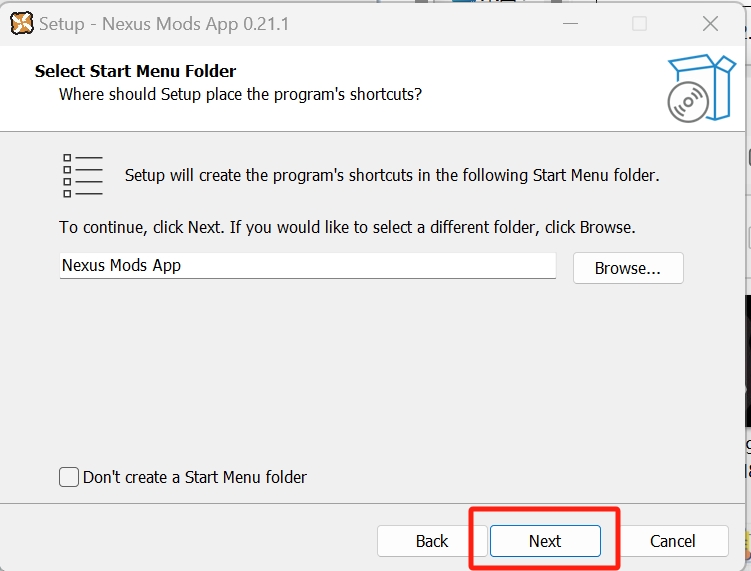Viewport: 751px width, 571px height.
Task: Minimize the Setup window
Action: click(568, 23)
